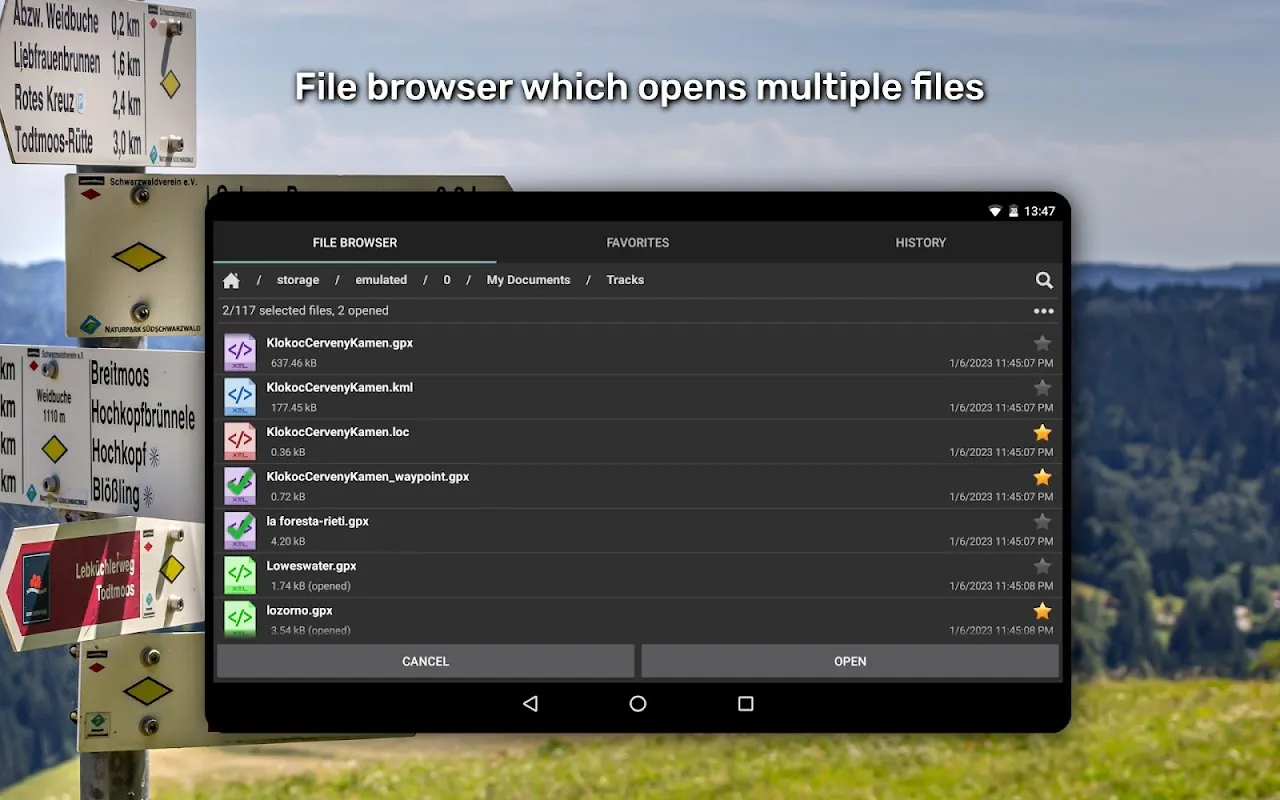Image resolution: width=1280 pixels, height=800 pixels.
Task: Click the green Loweswater.gpx file icon
Action: pyautogui.click(x=240, y=575)
